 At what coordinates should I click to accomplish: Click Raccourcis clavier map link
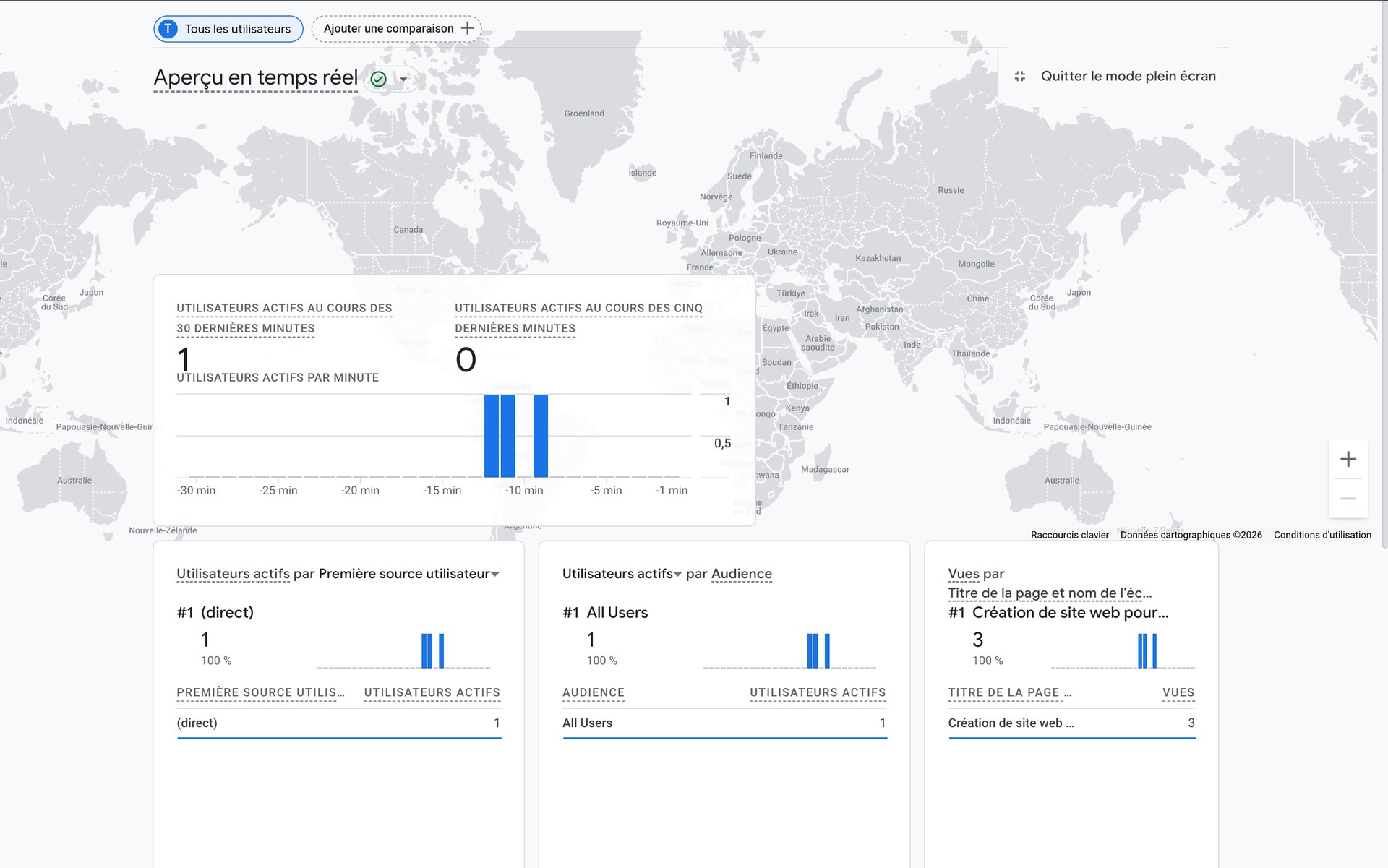[x=1069, y=535]
